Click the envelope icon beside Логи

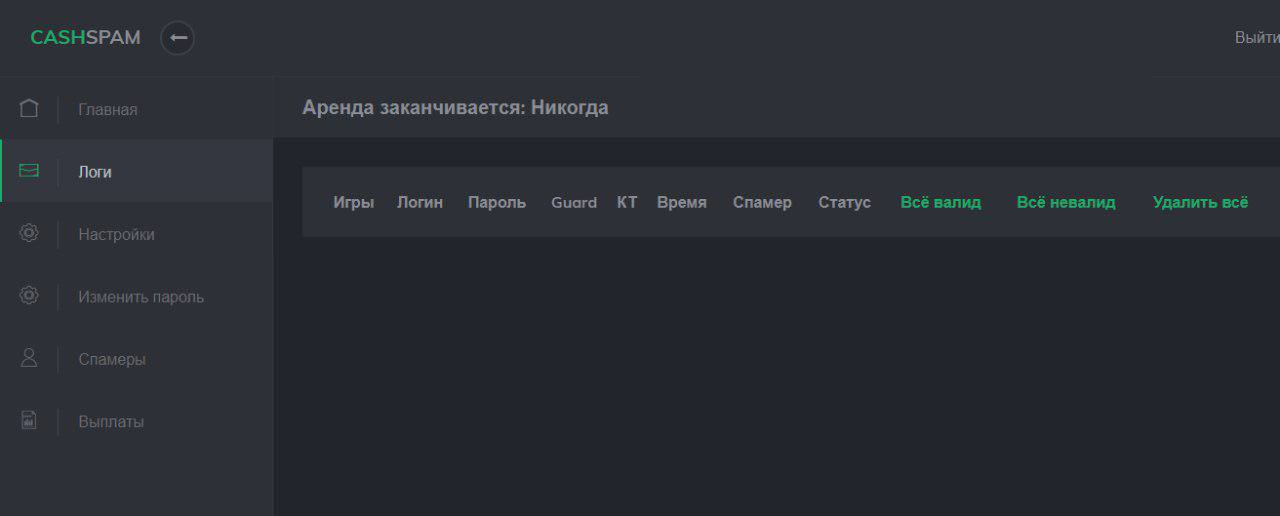[x=29, y=171]
